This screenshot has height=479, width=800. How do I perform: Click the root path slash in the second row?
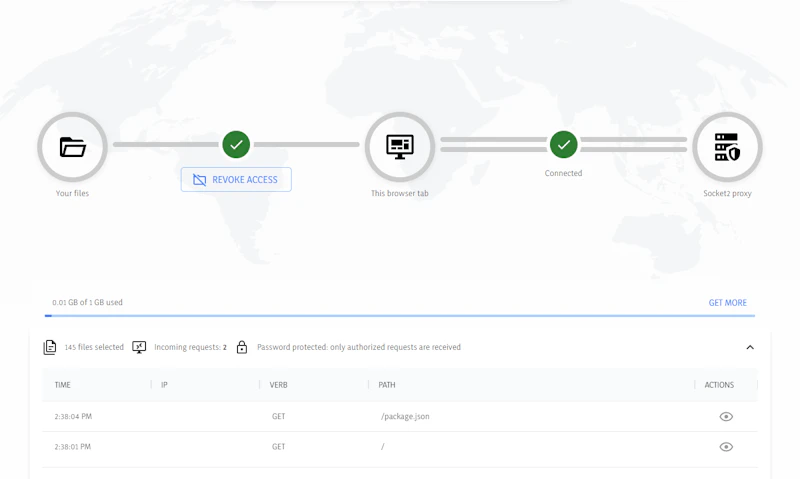point(383,447)
